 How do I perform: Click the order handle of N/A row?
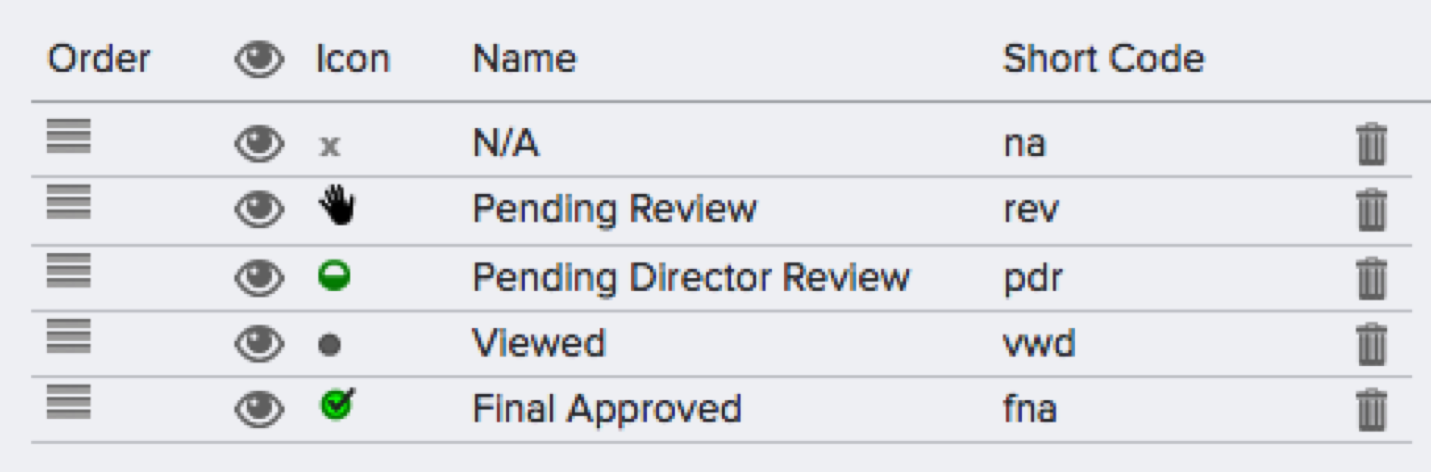point(69,136)
